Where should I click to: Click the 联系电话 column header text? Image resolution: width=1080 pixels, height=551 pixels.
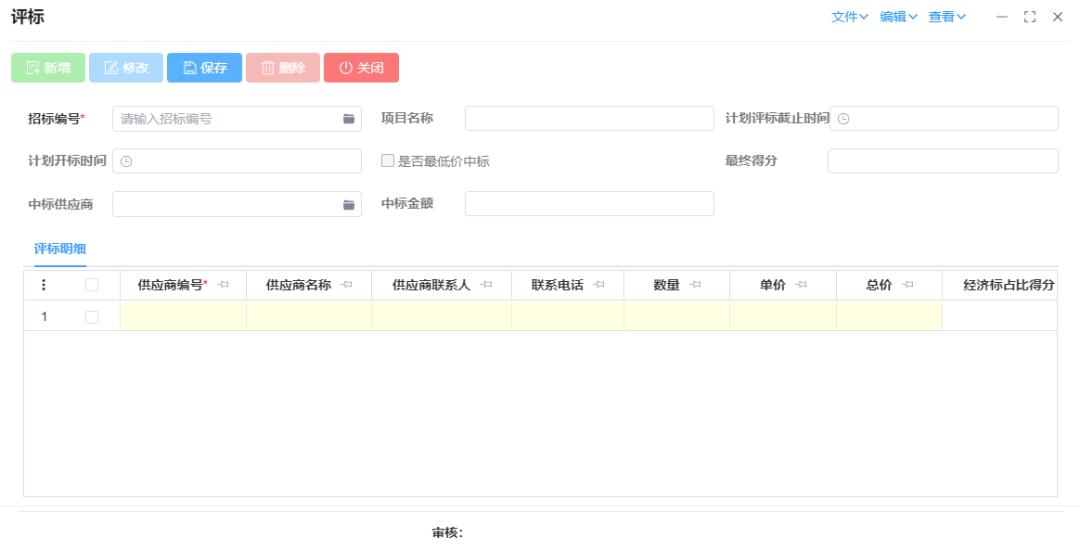(557, 285)
